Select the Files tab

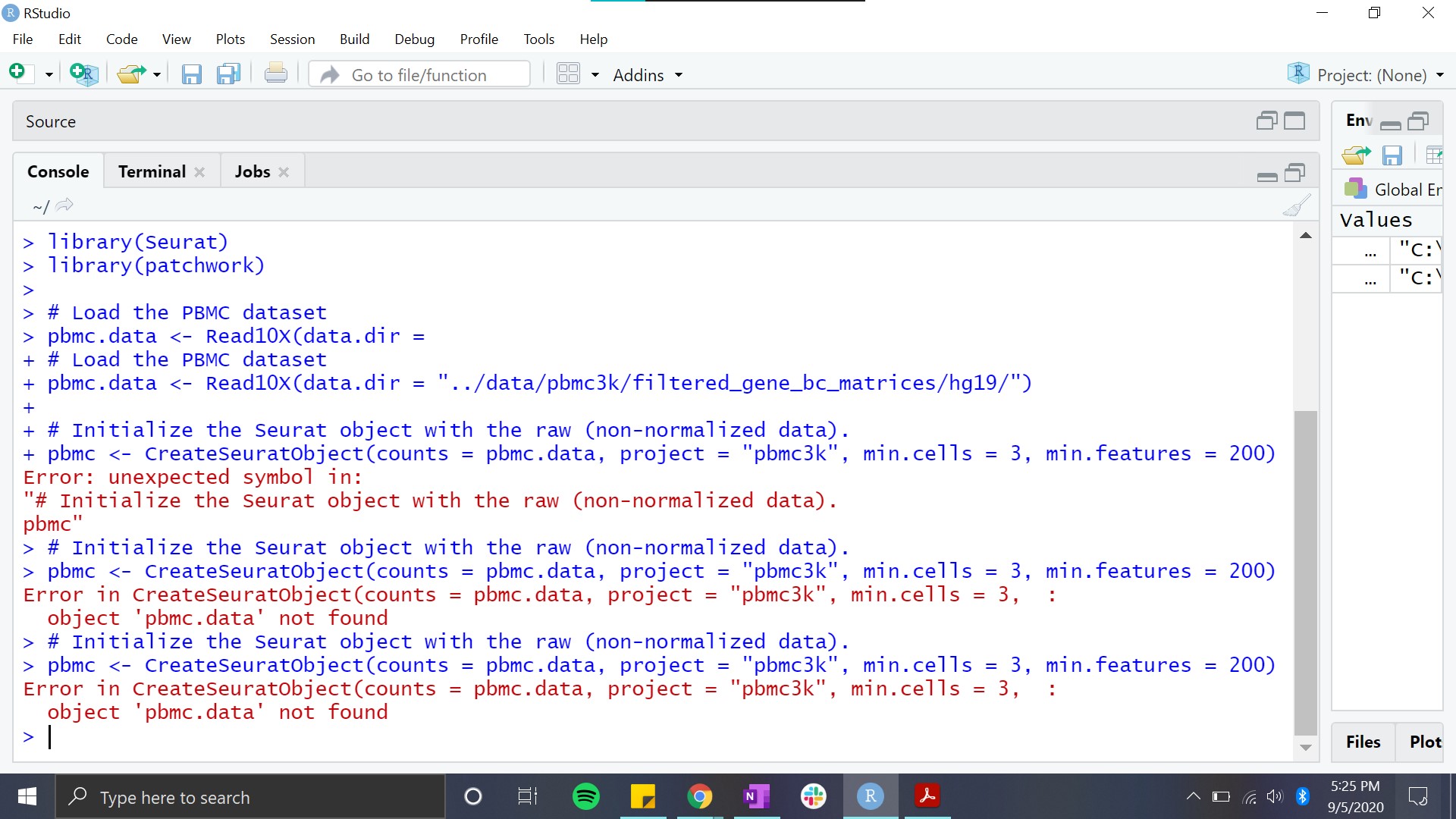pos(1363,742)
